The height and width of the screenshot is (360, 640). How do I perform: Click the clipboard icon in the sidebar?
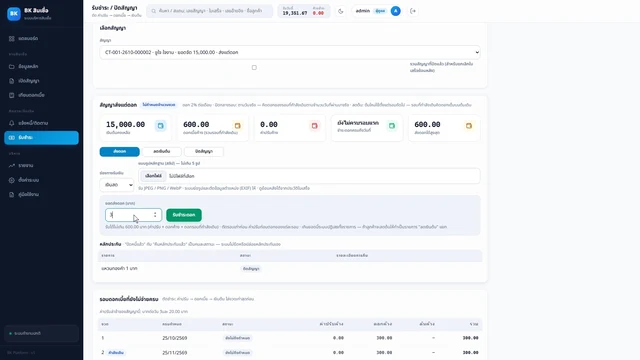pos(11,95)
